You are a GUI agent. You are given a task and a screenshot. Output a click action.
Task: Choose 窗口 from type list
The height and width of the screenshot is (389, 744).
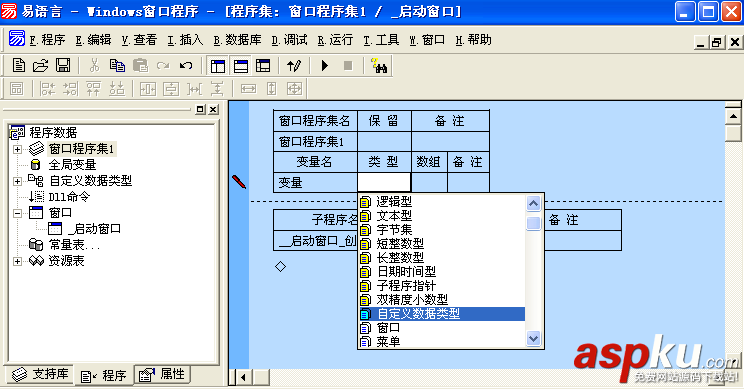pos(388,328)
